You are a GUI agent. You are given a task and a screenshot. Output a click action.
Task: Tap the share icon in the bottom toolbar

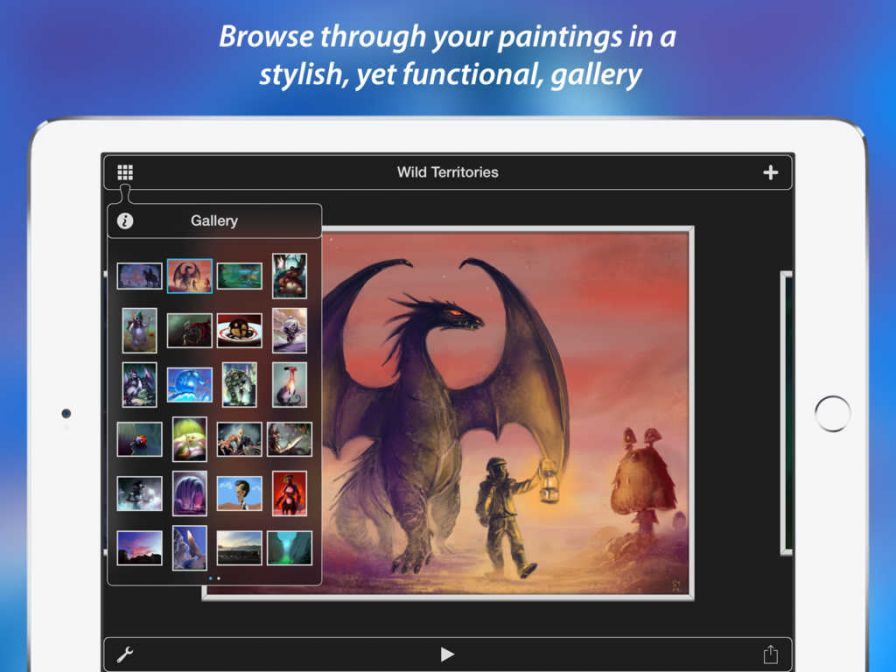(x=771, y=651)
